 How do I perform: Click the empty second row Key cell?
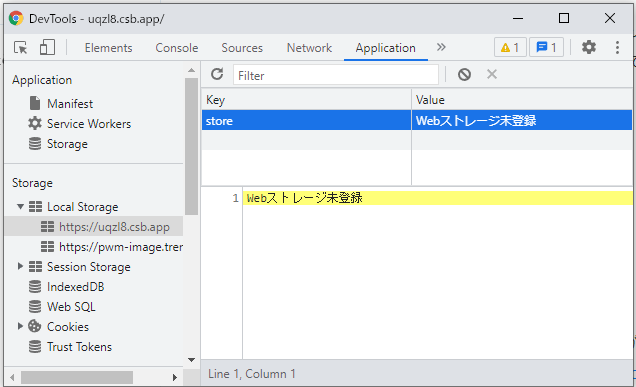(306, 140)
